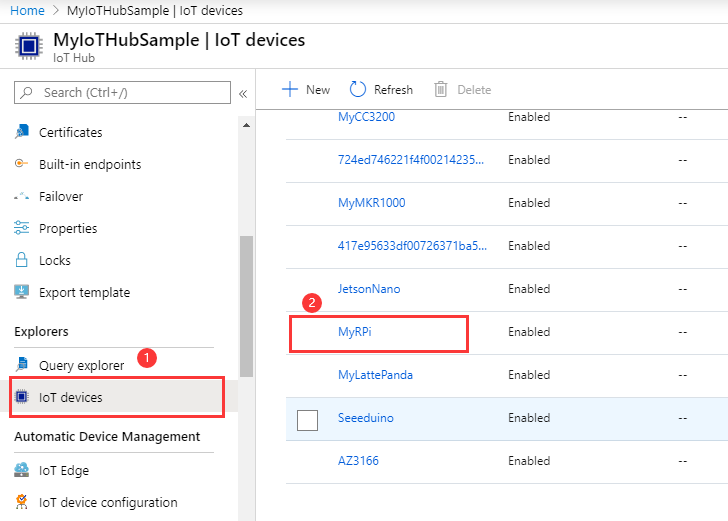Click the page title MyIoTHubSample | IoT devices
This screenshot has width=728, height=521.
179,40
